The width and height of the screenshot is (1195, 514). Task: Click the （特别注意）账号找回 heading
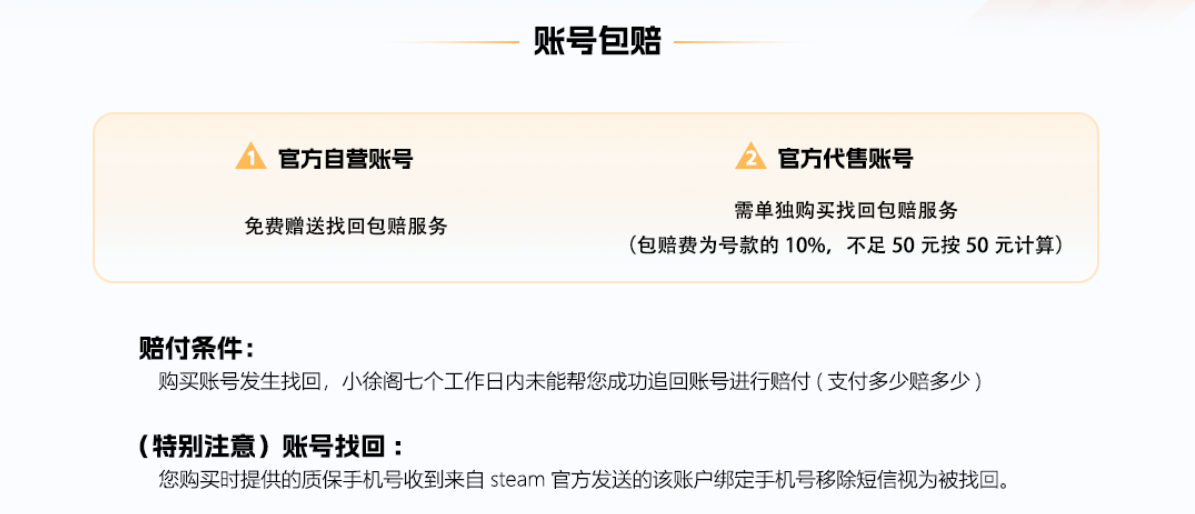coord(269,445)
